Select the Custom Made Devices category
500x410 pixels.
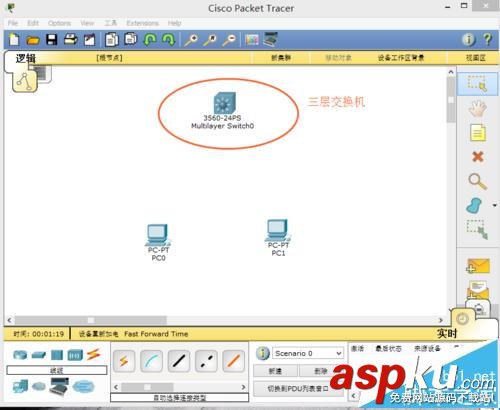coord(59,386)
